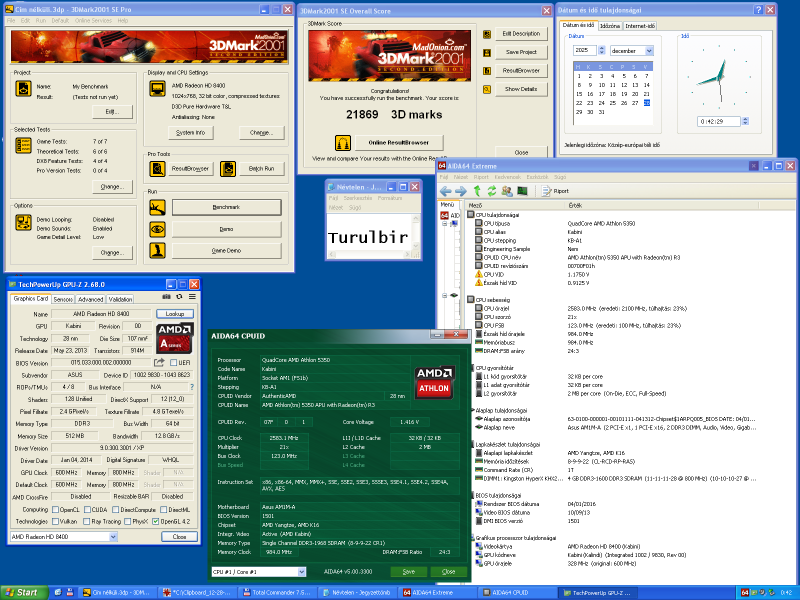This screenshot has width=800, height=600.
Task: Click the AIDA64 Forward arrow icon
Action: (x=461, y=191)
